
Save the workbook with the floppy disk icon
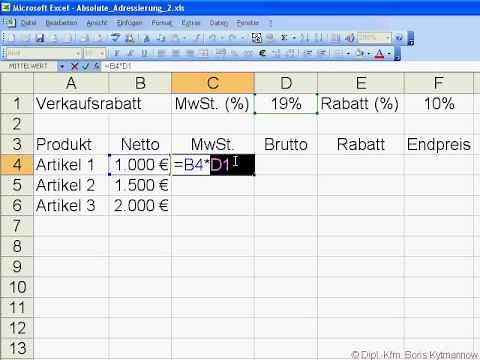click(40, 38)
